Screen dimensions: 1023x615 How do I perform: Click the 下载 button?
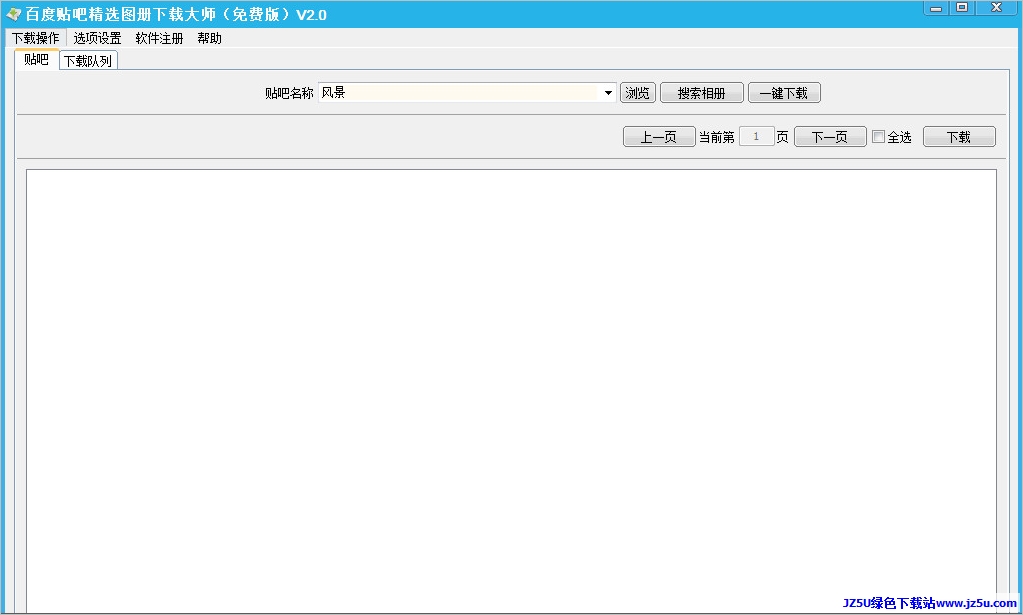(959, 136)
